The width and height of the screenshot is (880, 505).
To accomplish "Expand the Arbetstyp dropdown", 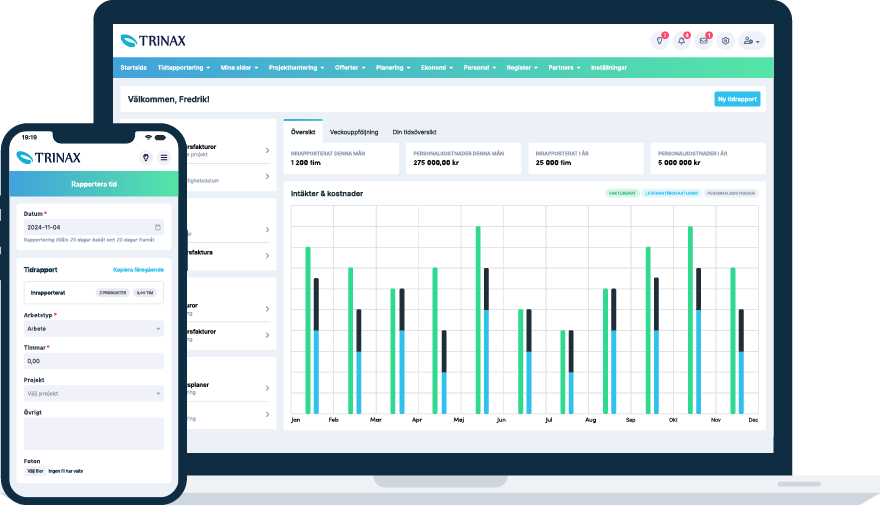I will pyautogui.click(x=93, y=328).
